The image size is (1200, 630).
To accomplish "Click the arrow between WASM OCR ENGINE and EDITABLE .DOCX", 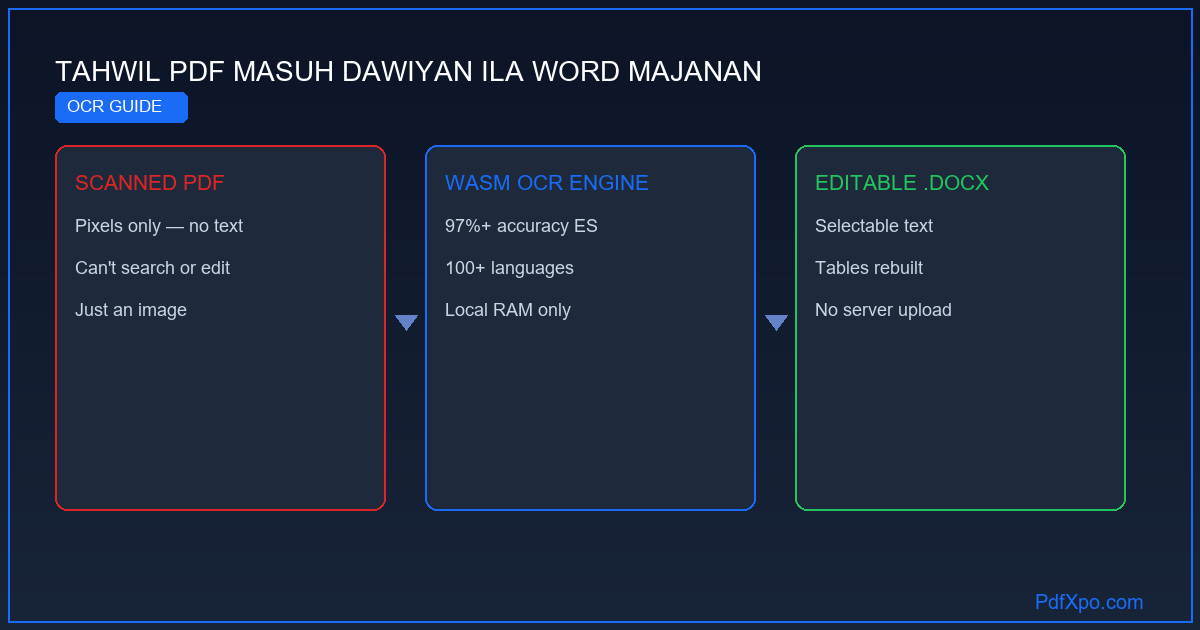I will [x=776, y=322].
